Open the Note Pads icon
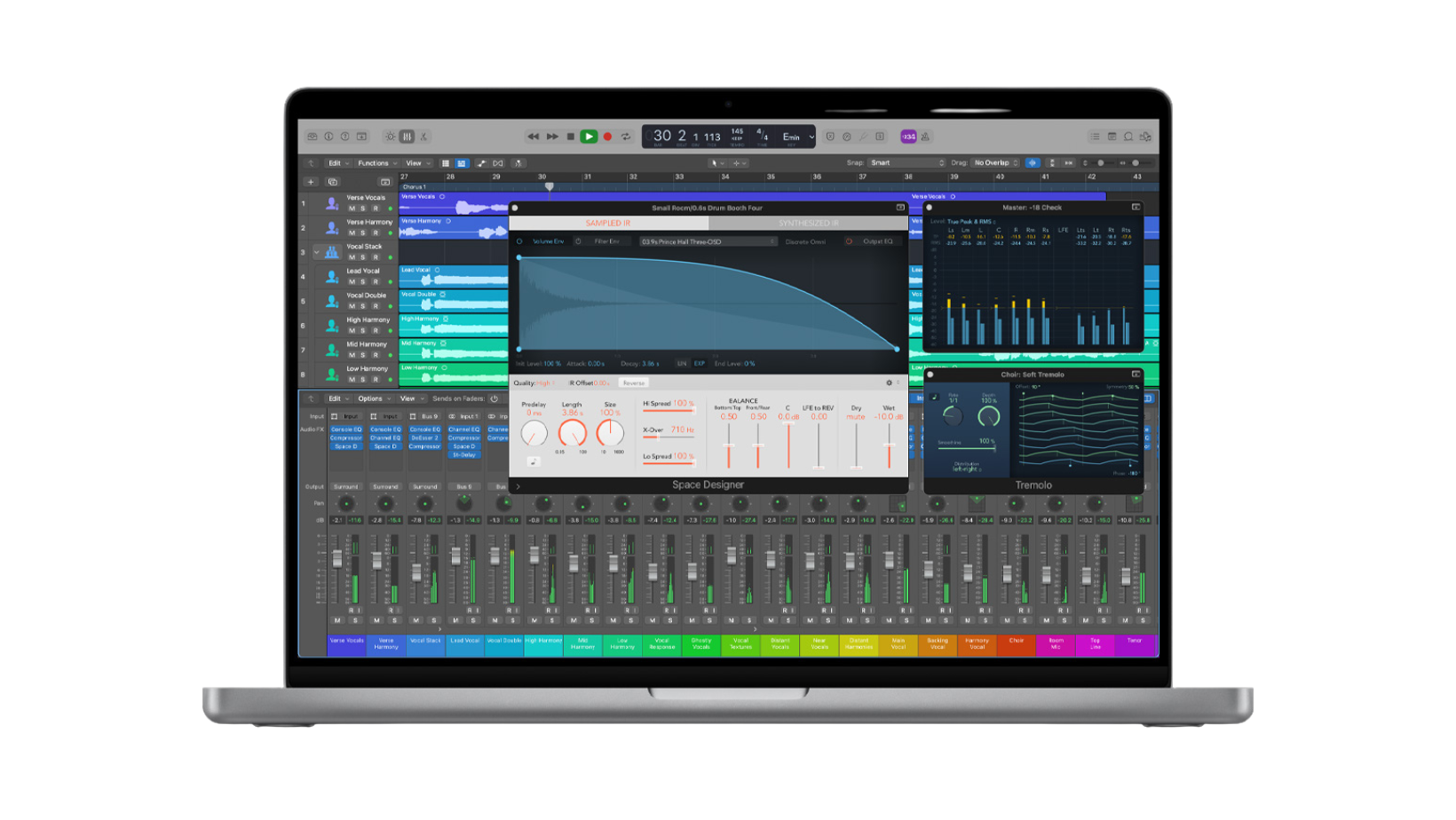This screenshot has height=820, width=1456. click(x=1112, y=137)
